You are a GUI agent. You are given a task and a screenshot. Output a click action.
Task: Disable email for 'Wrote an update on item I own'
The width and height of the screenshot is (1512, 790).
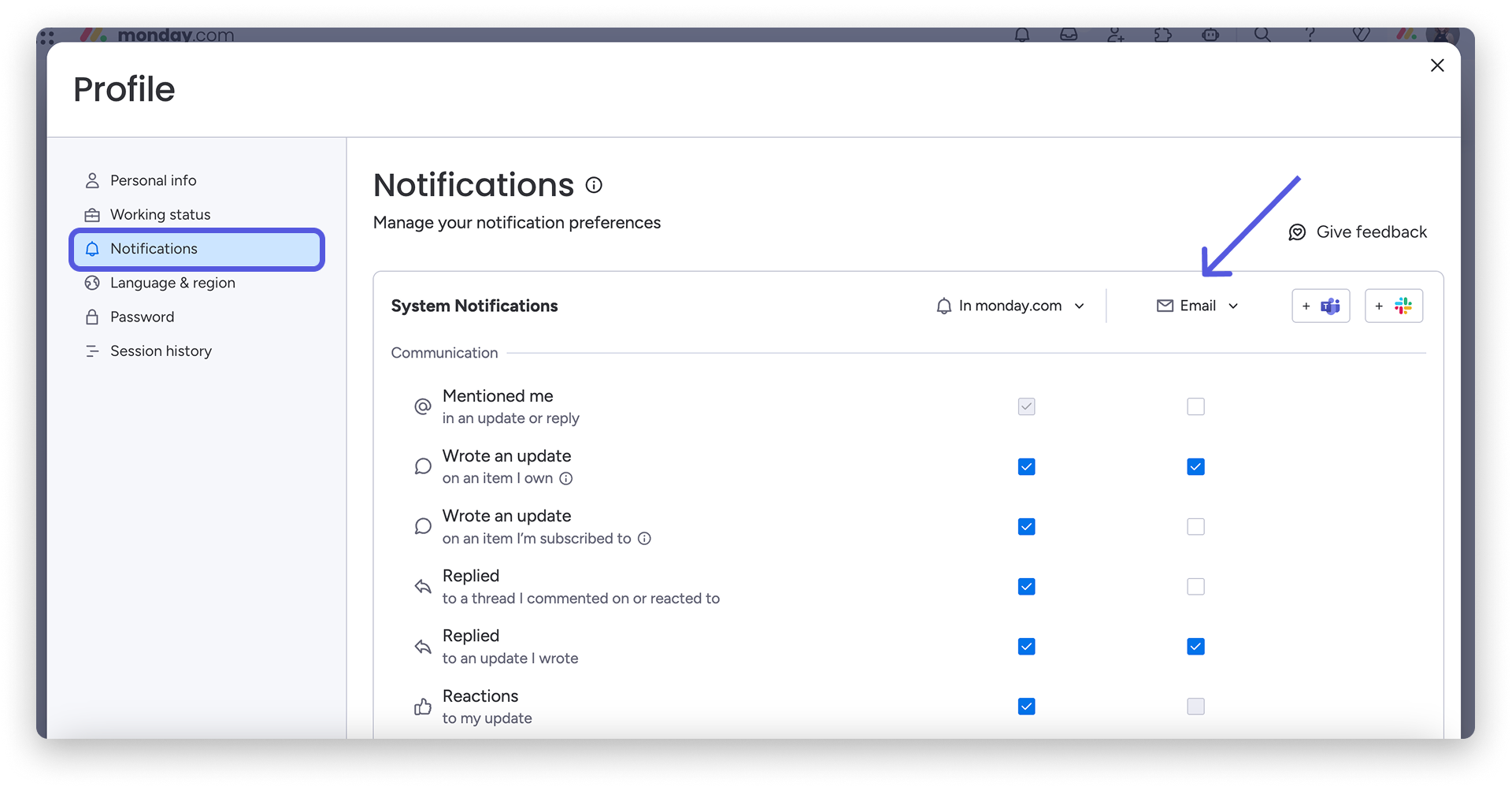tap(1195, 467)
